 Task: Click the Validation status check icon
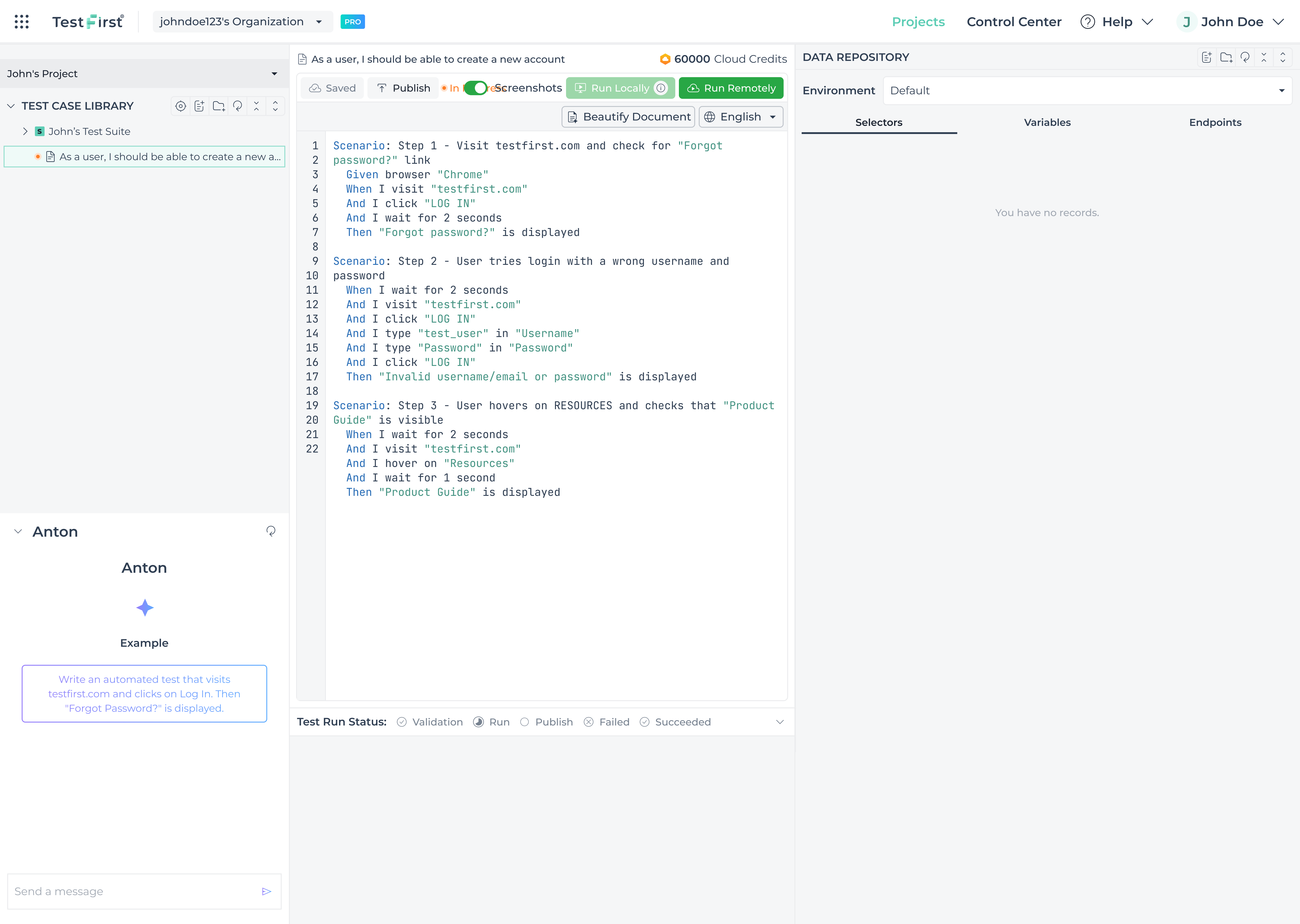tap(402, 722)
